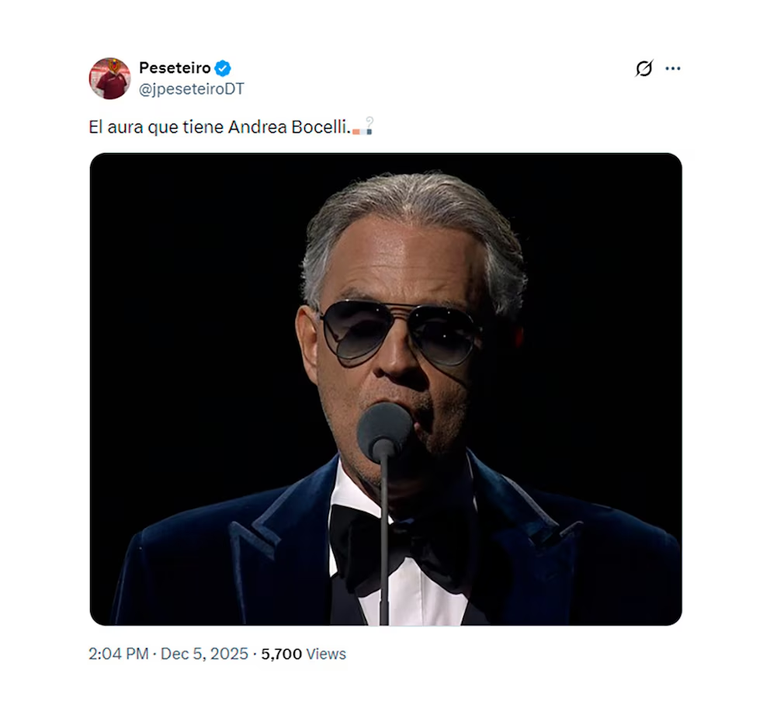
Task: Click the blue verified badge beside Peseteiro
Action: pos(223,68)
